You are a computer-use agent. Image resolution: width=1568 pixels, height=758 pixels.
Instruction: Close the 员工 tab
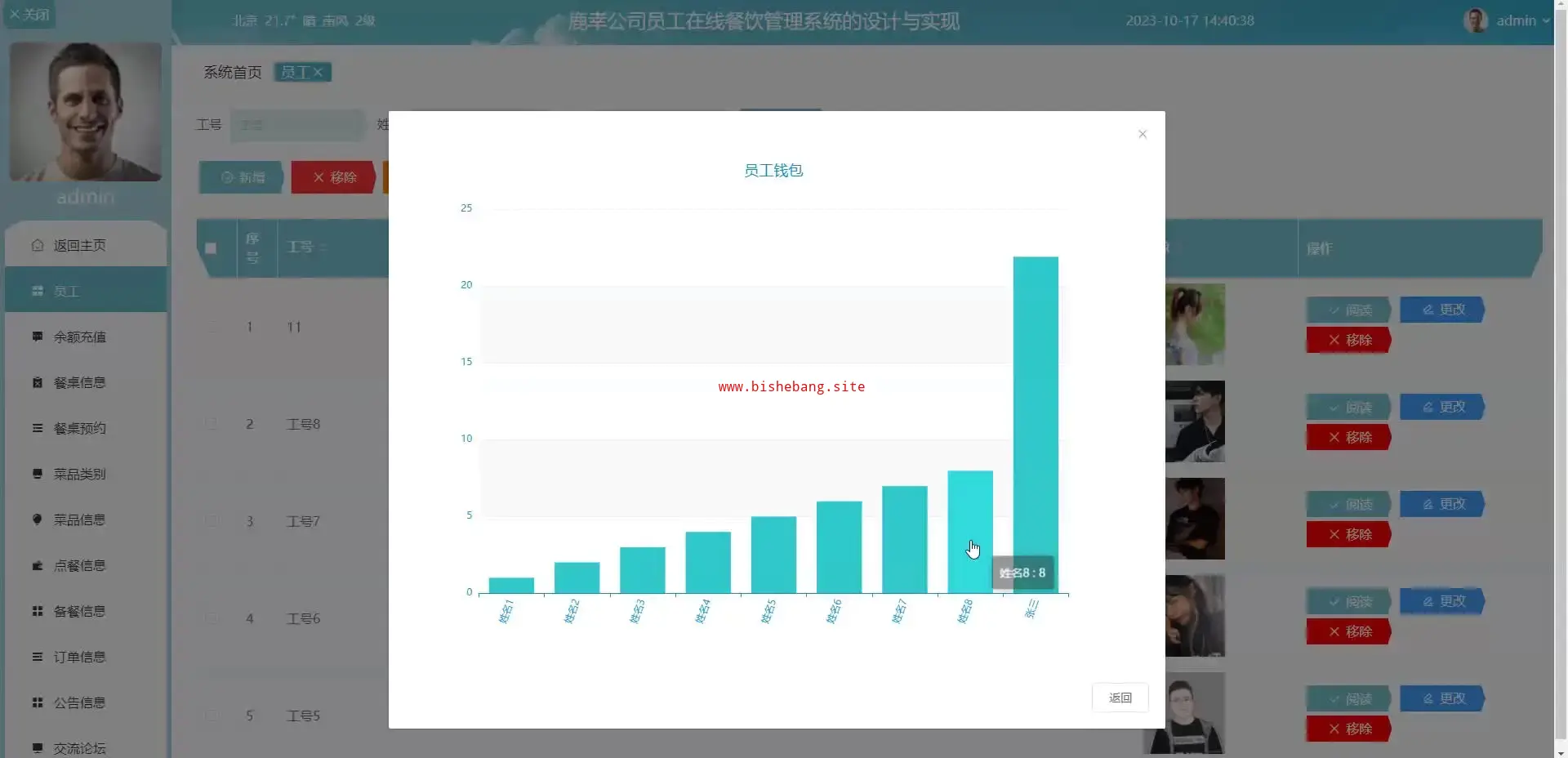pos(318,72)
